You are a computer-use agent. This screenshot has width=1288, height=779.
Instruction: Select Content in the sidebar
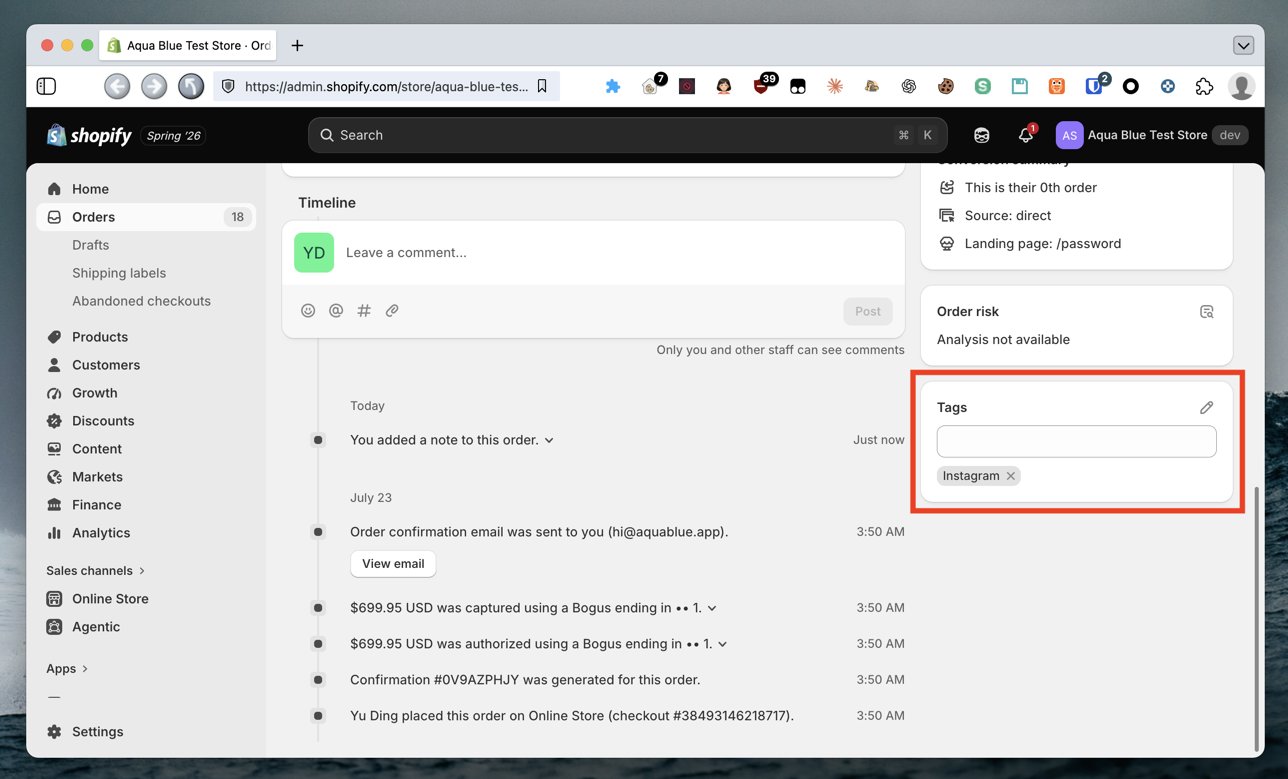(x=146, y=449)
